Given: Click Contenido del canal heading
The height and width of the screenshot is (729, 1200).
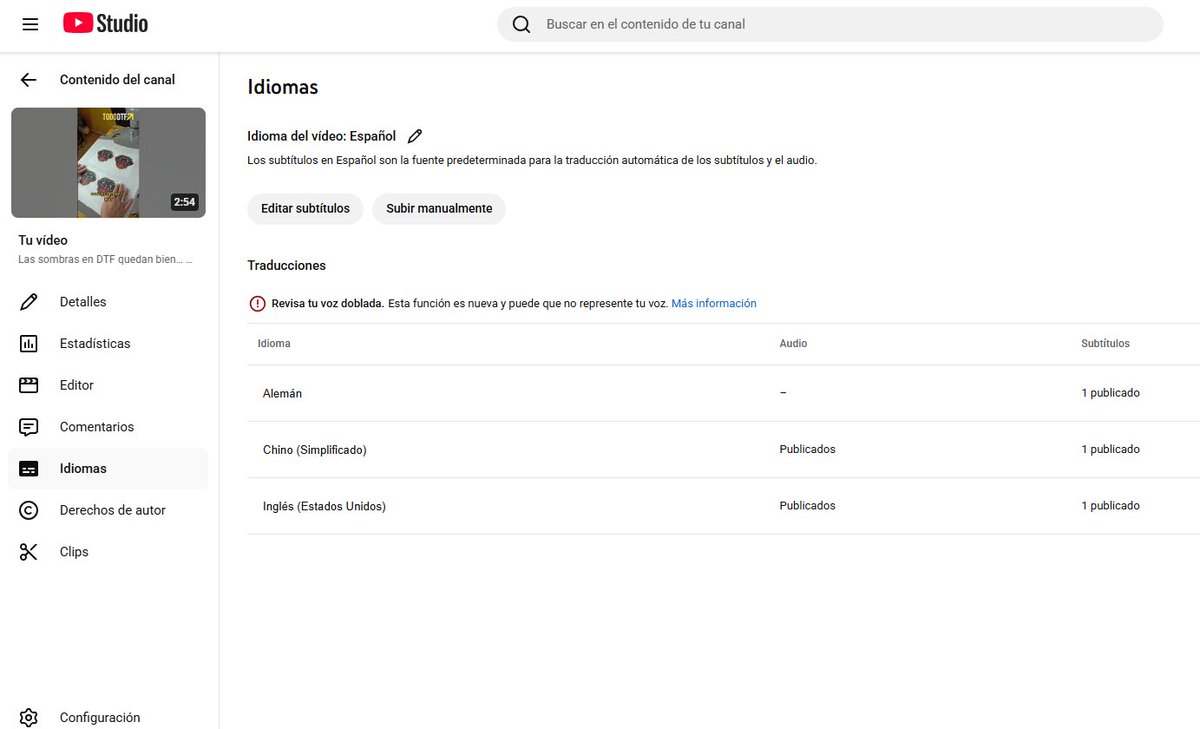Looking at the screenshot, I should 117,80.
